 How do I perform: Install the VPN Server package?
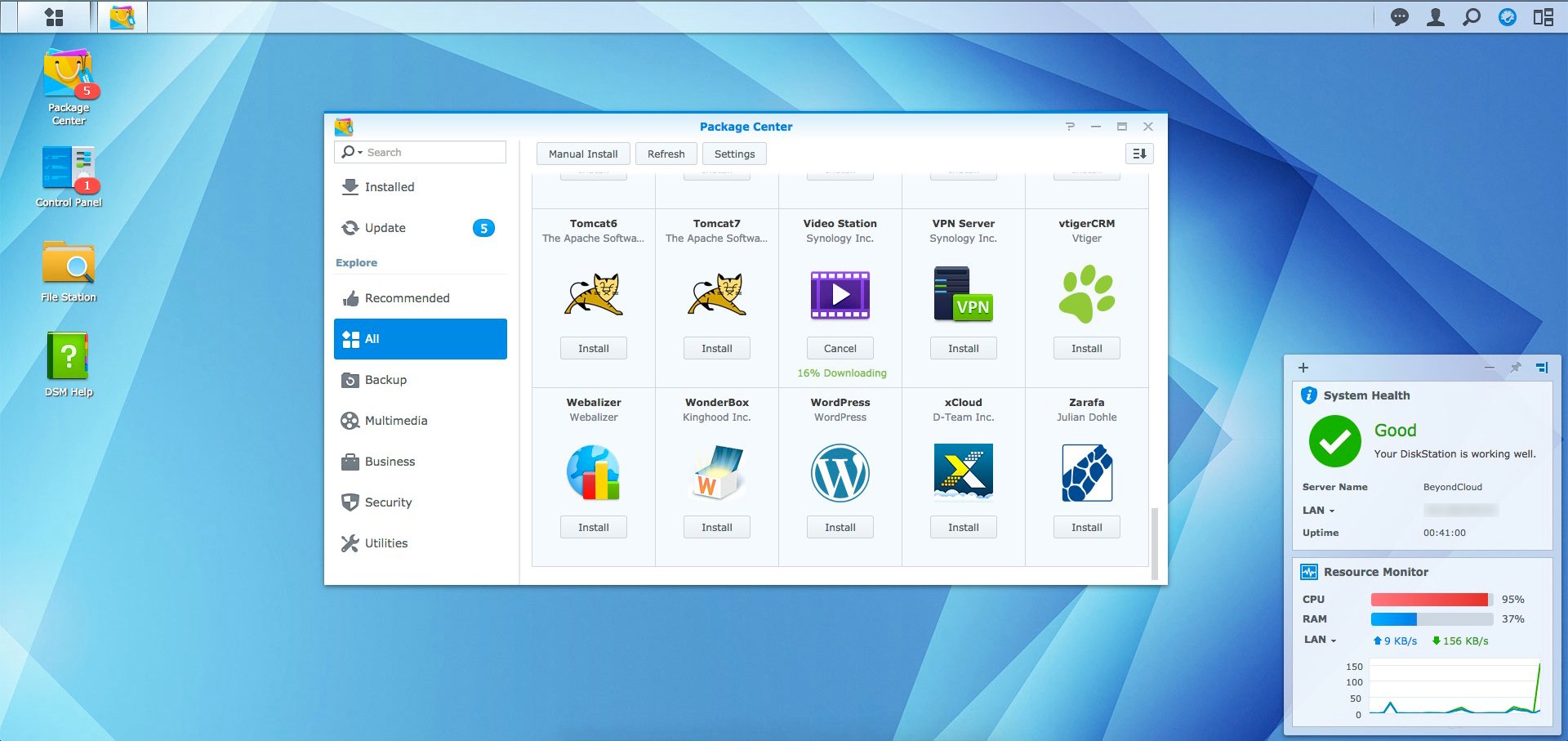point(964,348)
